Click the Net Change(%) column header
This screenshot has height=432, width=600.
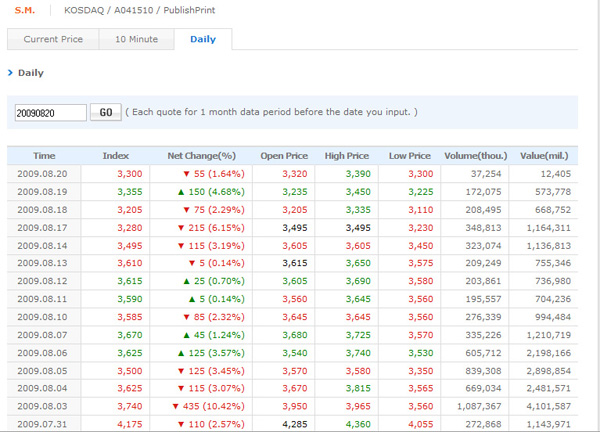click(x=201, y=156)
